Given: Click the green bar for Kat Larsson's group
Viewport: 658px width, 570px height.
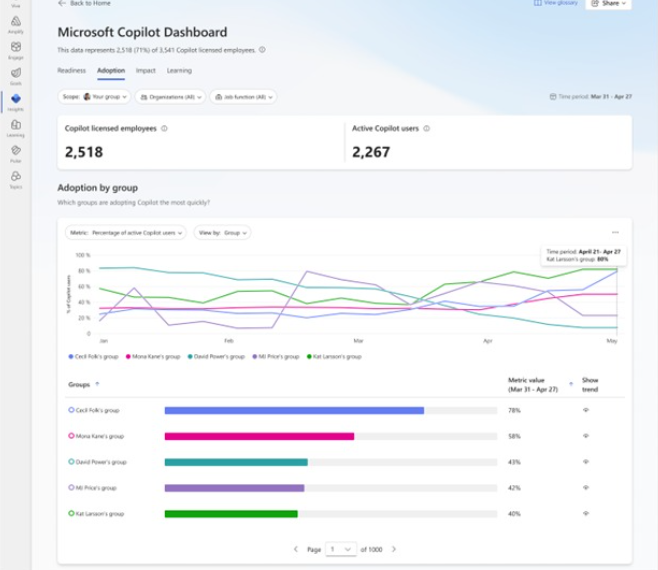Looking at the screenshot, I should [231, 514].
